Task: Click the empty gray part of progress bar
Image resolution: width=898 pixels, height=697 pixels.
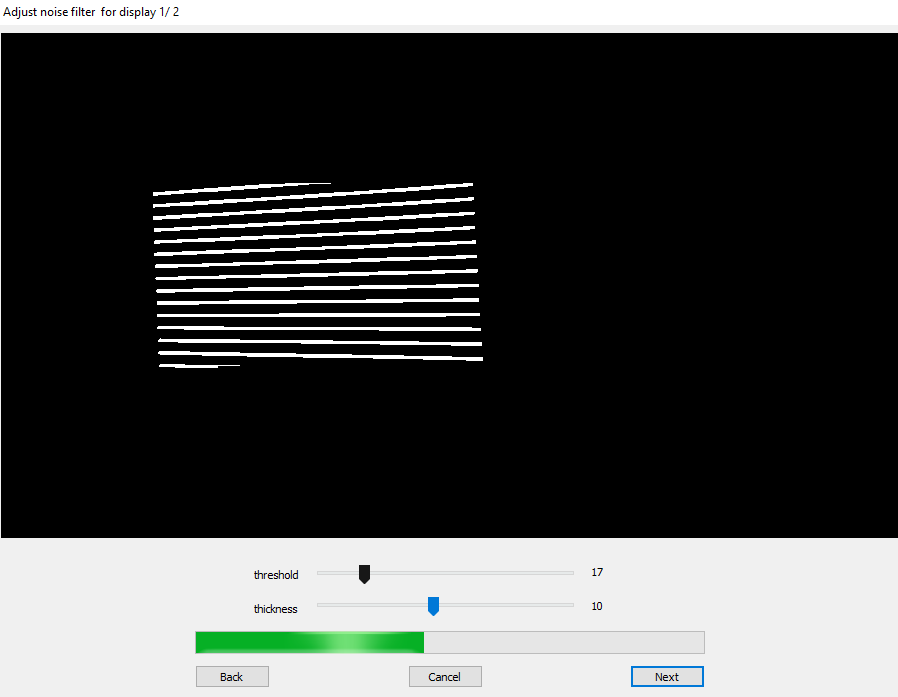Action: click(564, 642)
